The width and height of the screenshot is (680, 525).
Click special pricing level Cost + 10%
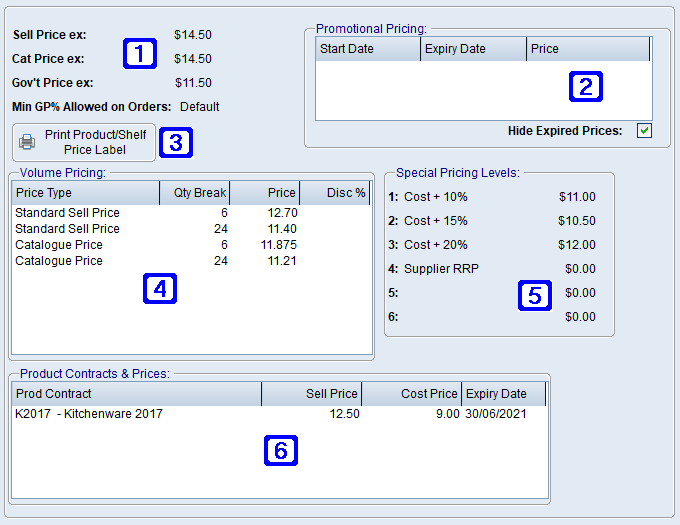[x=436, y=197]
